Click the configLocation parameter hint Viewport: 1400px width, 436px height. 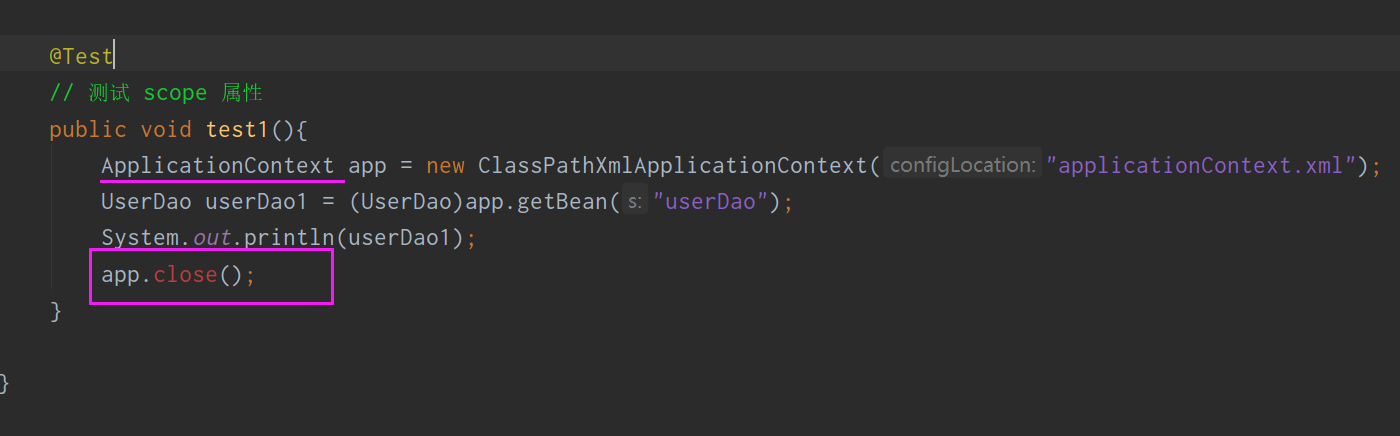click(x=963, y=166)
